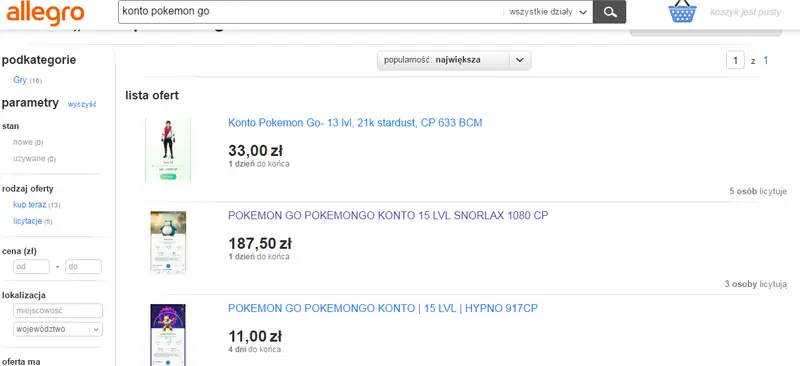The width and height of the screenshot is (800, 366).
Task: Expand the 'województwo' dropdown
Action: [x=58, y=329]
